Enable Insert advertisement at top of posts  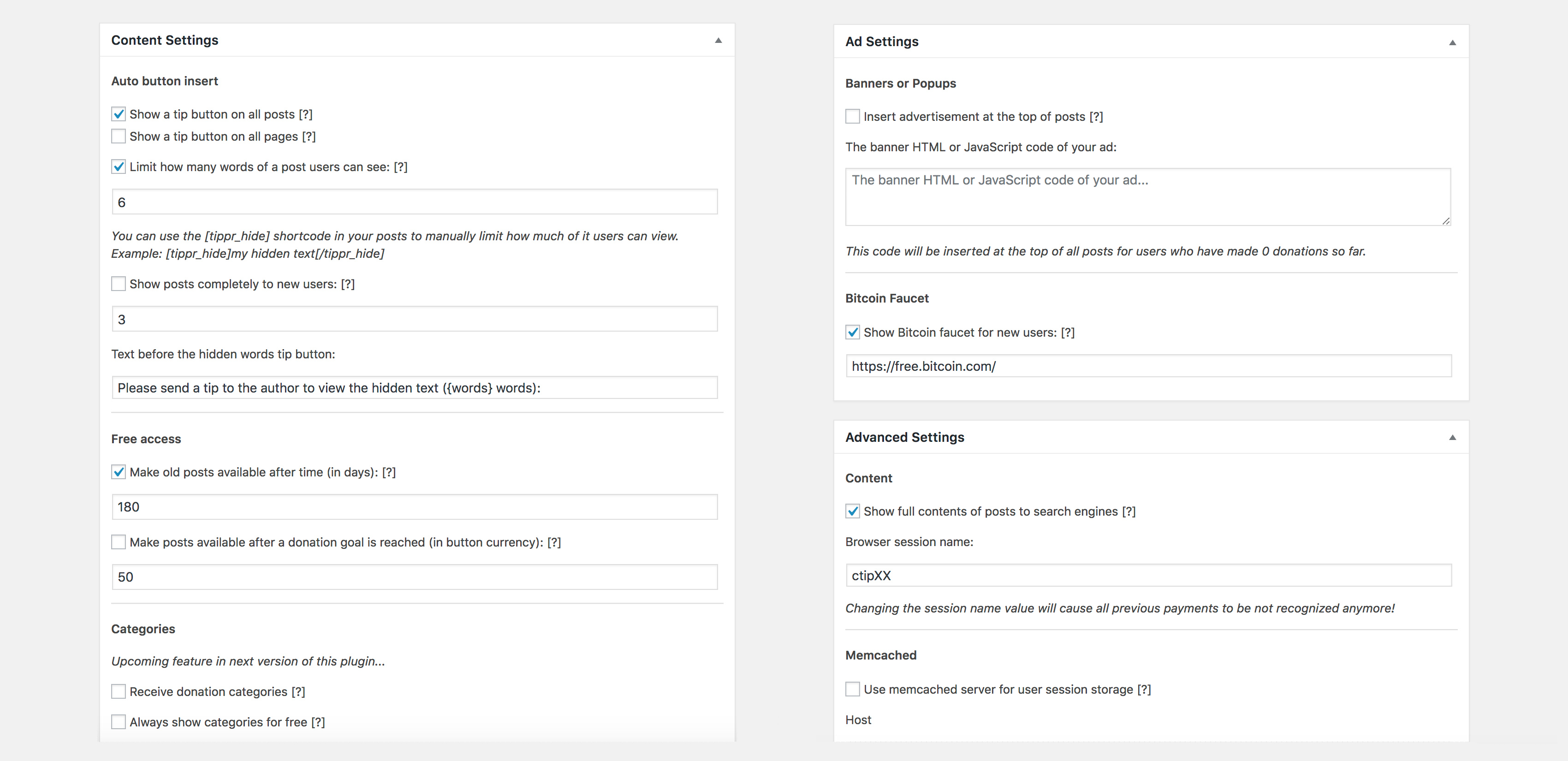click(x=853, y=116)
